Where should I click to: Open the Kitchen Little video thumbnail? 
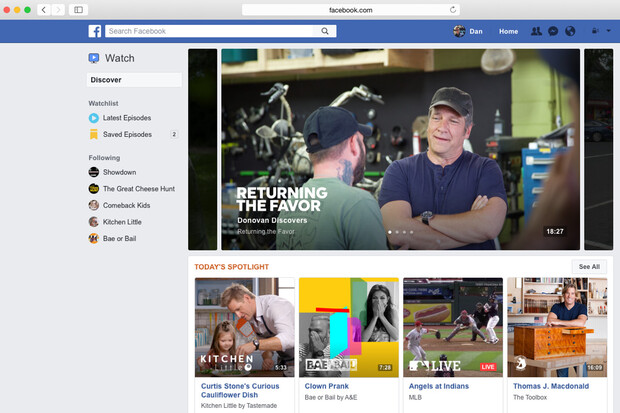point(245,327)
